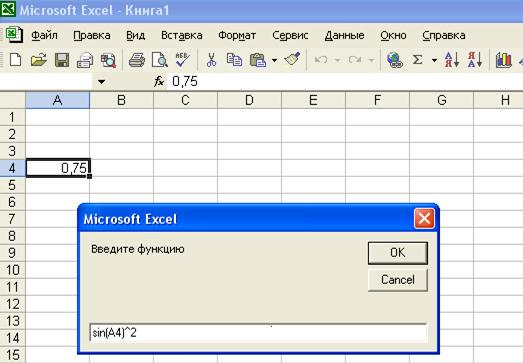Image resolution: width=523 pixels, height=363 pixels.
Task: Select column C header
Action: 185,100
